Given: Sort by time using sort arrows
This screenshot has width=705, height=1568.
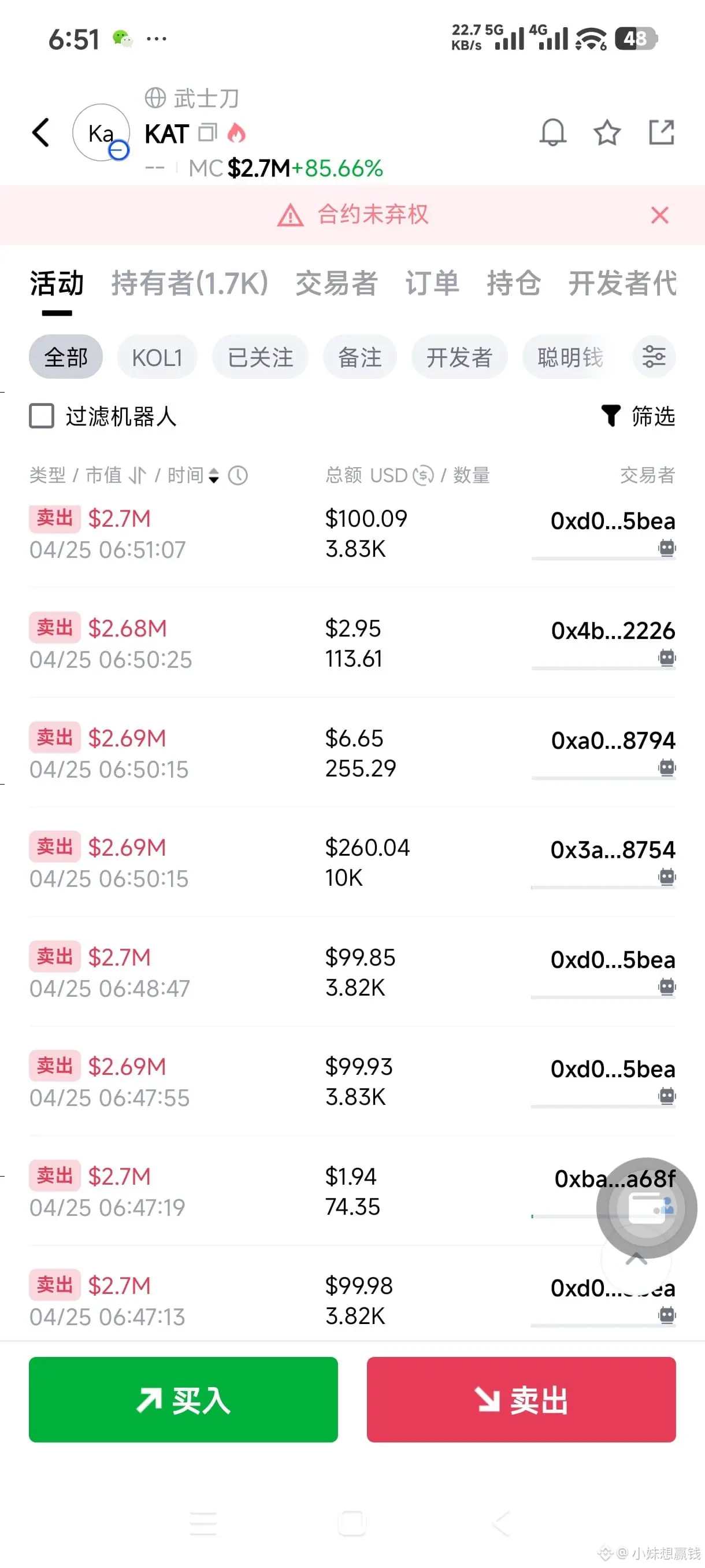Looking at the screenshot, I should click(x=213, y=475).
